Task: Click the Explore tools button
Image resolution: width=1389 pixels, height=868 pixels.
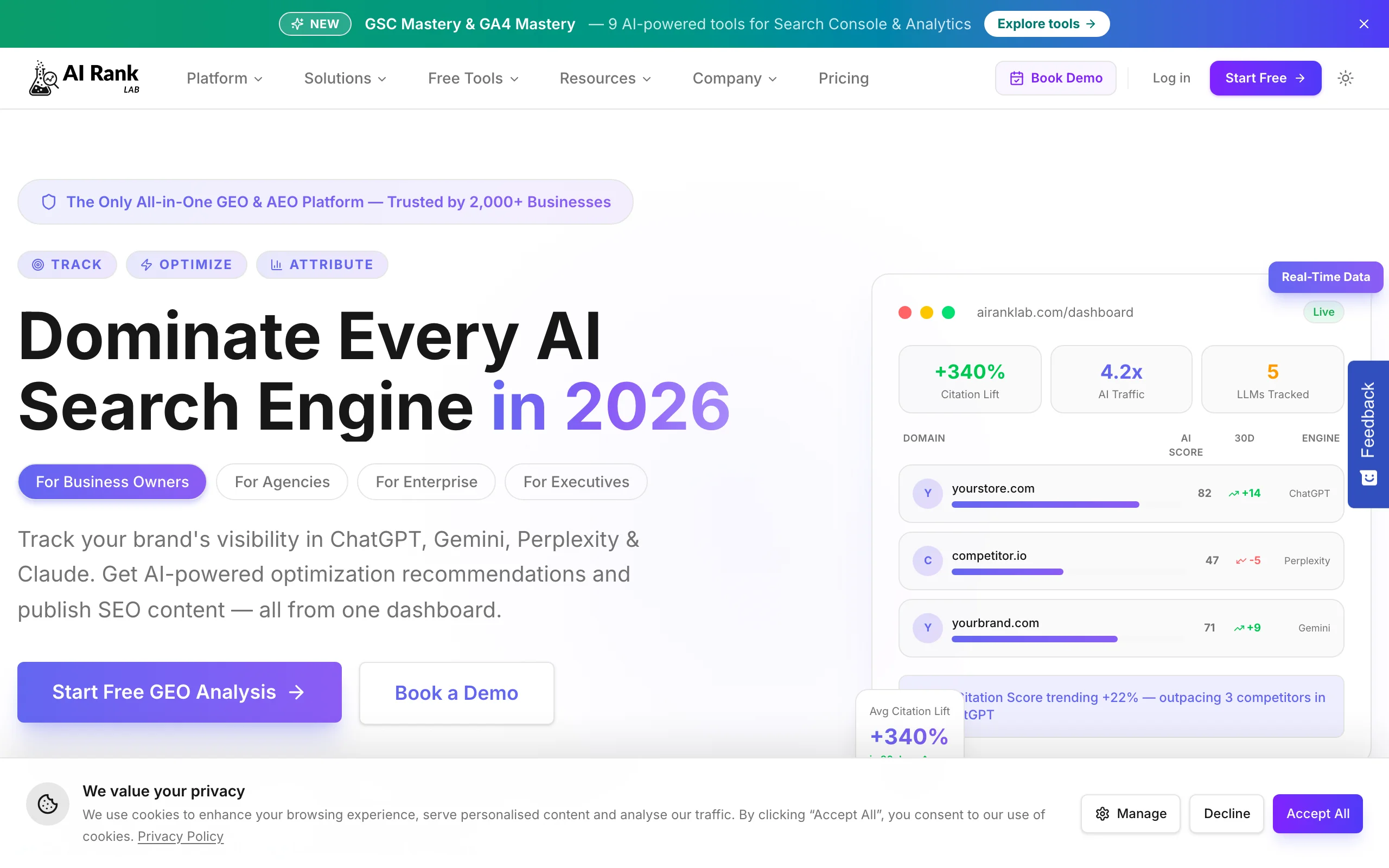Action: [x=1046, y=24]
